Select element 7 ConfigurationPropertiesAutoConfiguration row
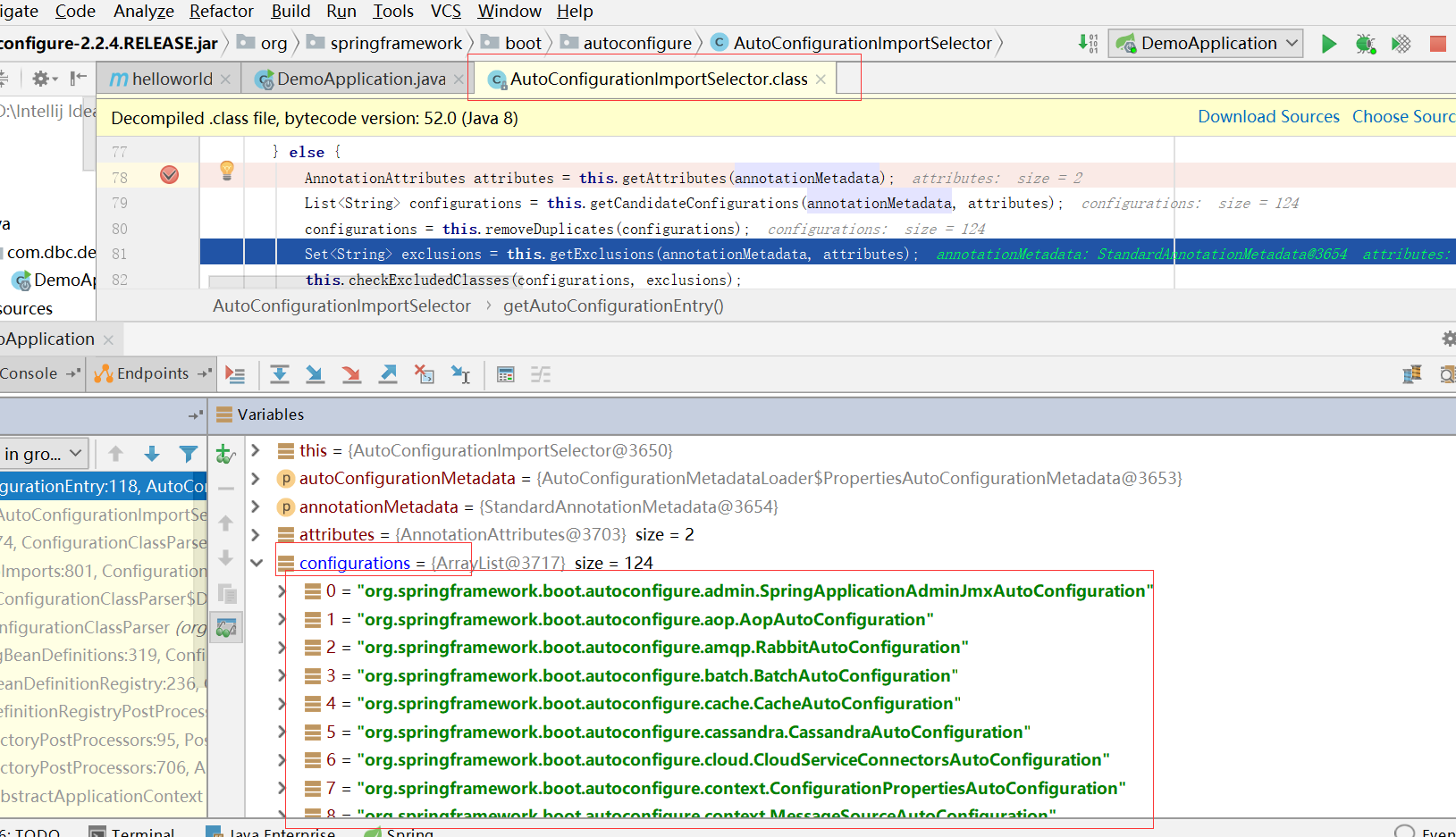 [x=715, y=788]
